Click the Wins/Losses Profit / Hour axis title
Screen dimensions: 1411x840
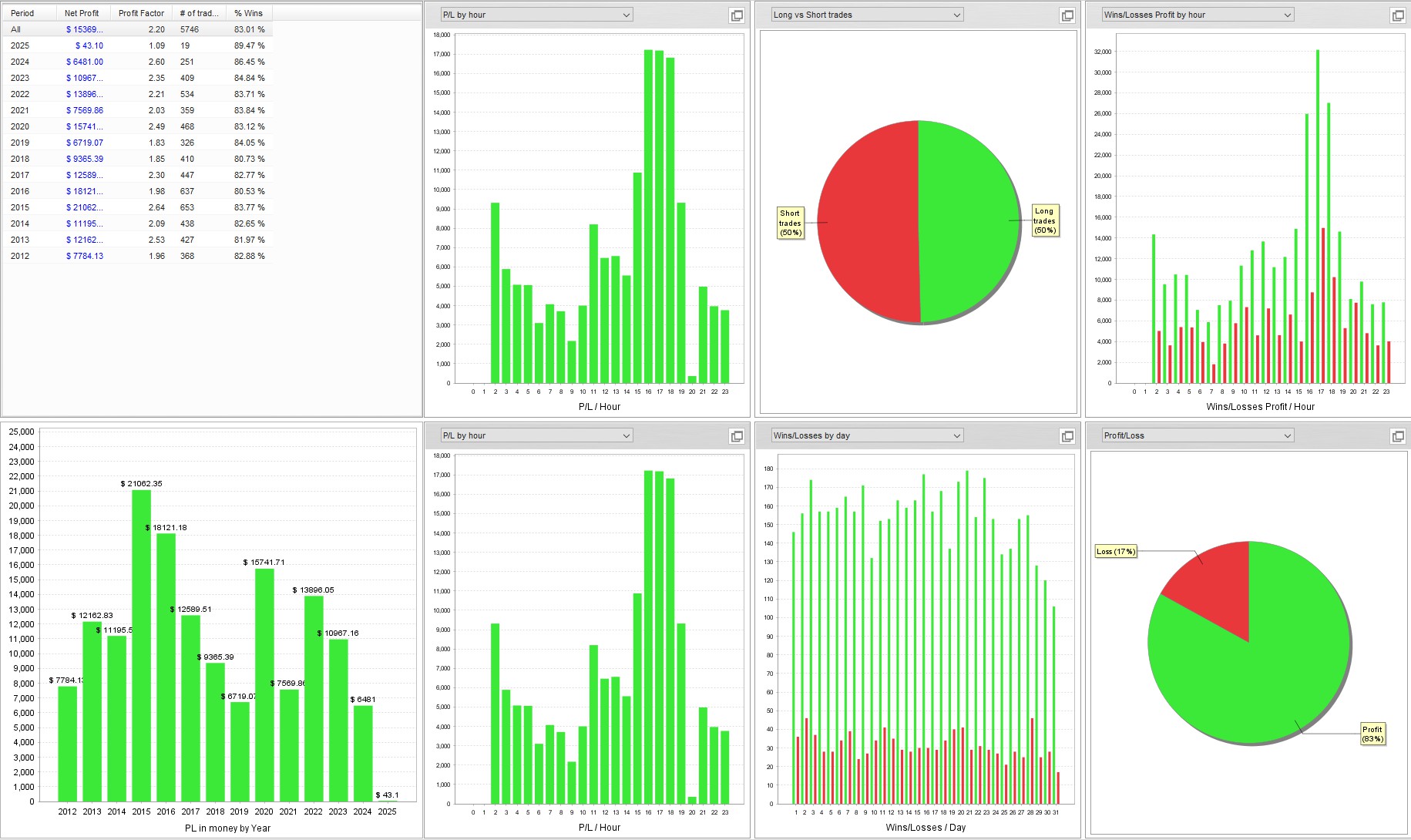pyautogui.click(x=1260, y=407)
